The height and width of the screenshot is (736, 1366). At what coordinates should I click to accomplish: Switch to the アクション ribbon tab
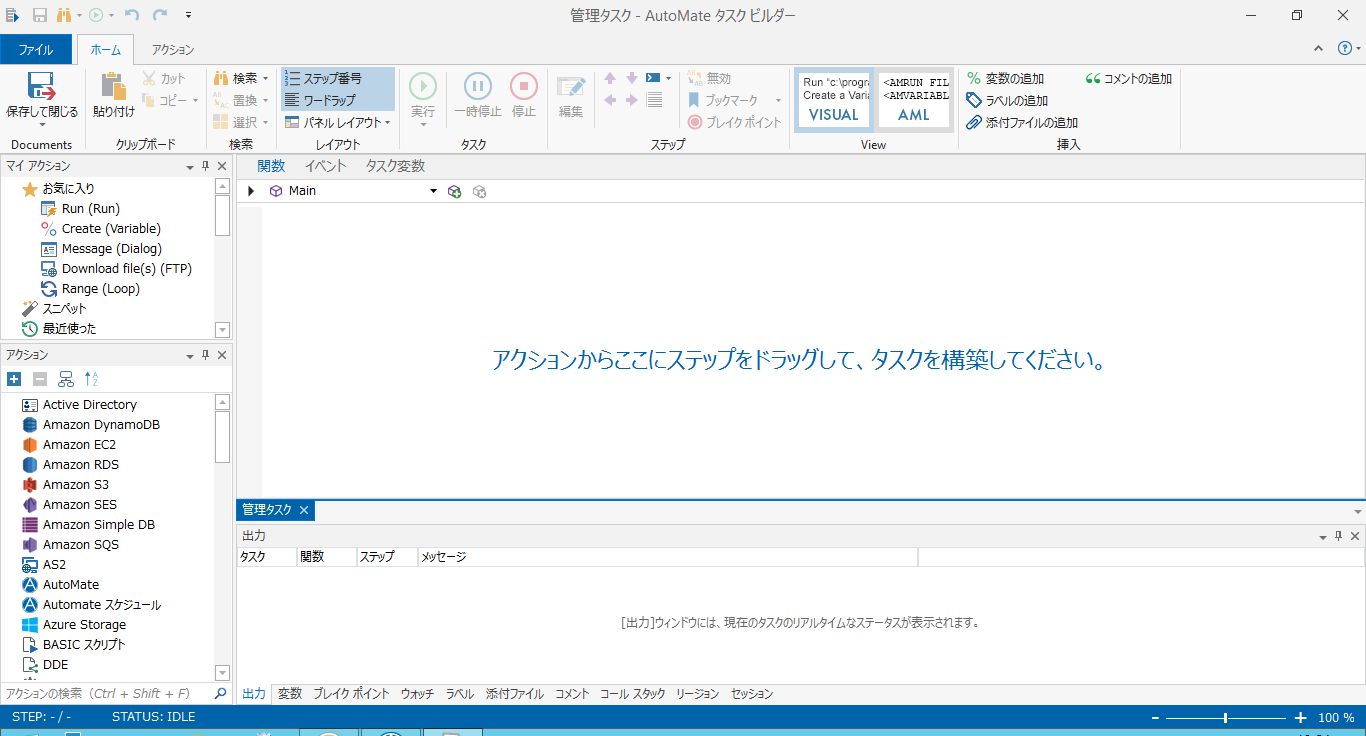pos(173,49)
